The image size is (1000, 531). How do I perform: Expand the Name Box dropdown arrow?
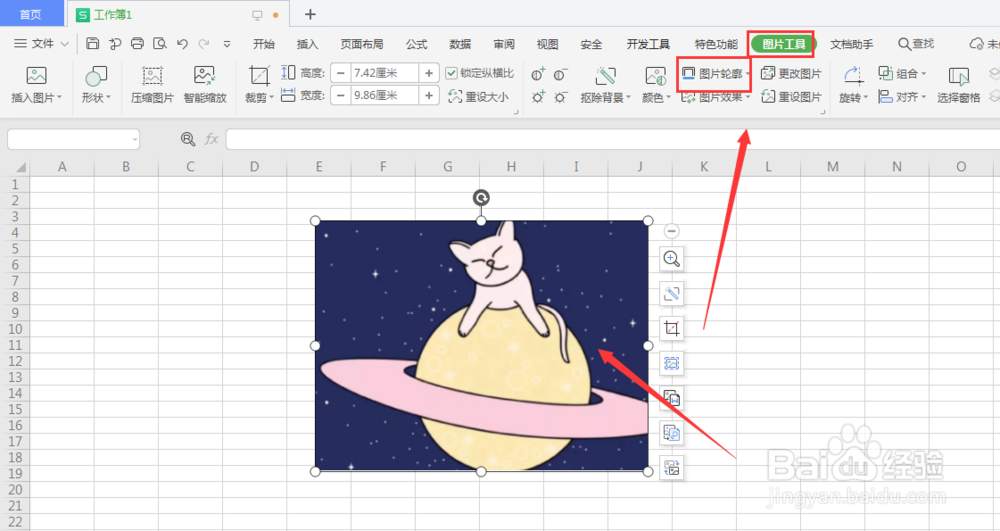135,139
